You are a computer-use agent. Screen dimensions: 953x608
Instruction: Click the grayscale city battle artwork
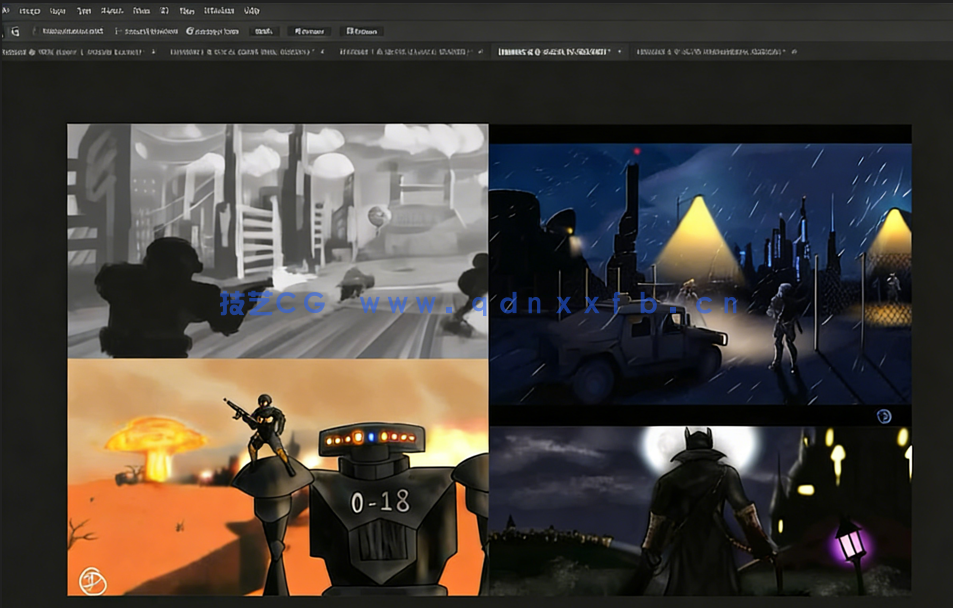point(277,240)
